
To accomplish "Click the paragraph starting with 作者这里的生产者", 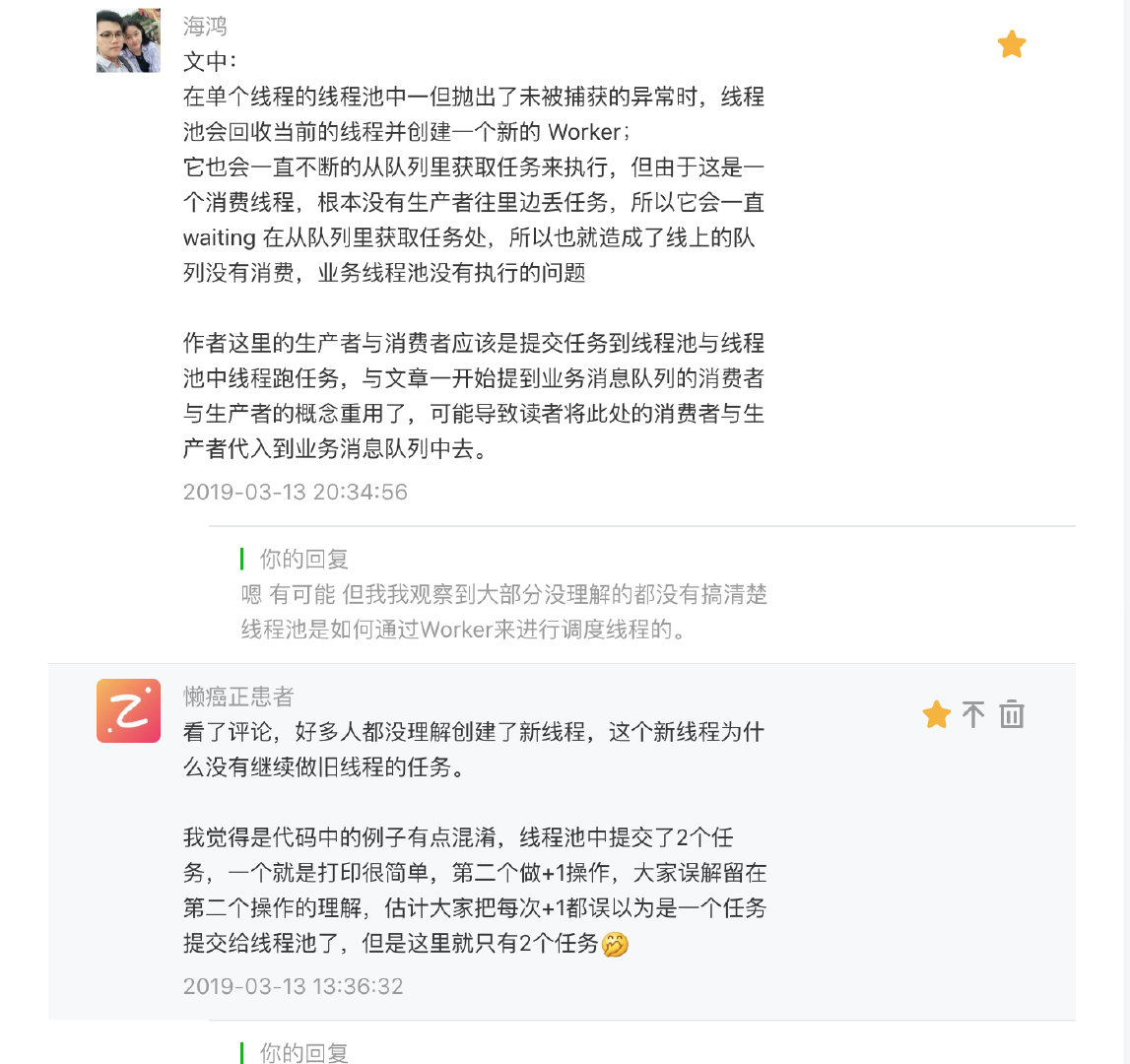I will click(x=474, y=396).
